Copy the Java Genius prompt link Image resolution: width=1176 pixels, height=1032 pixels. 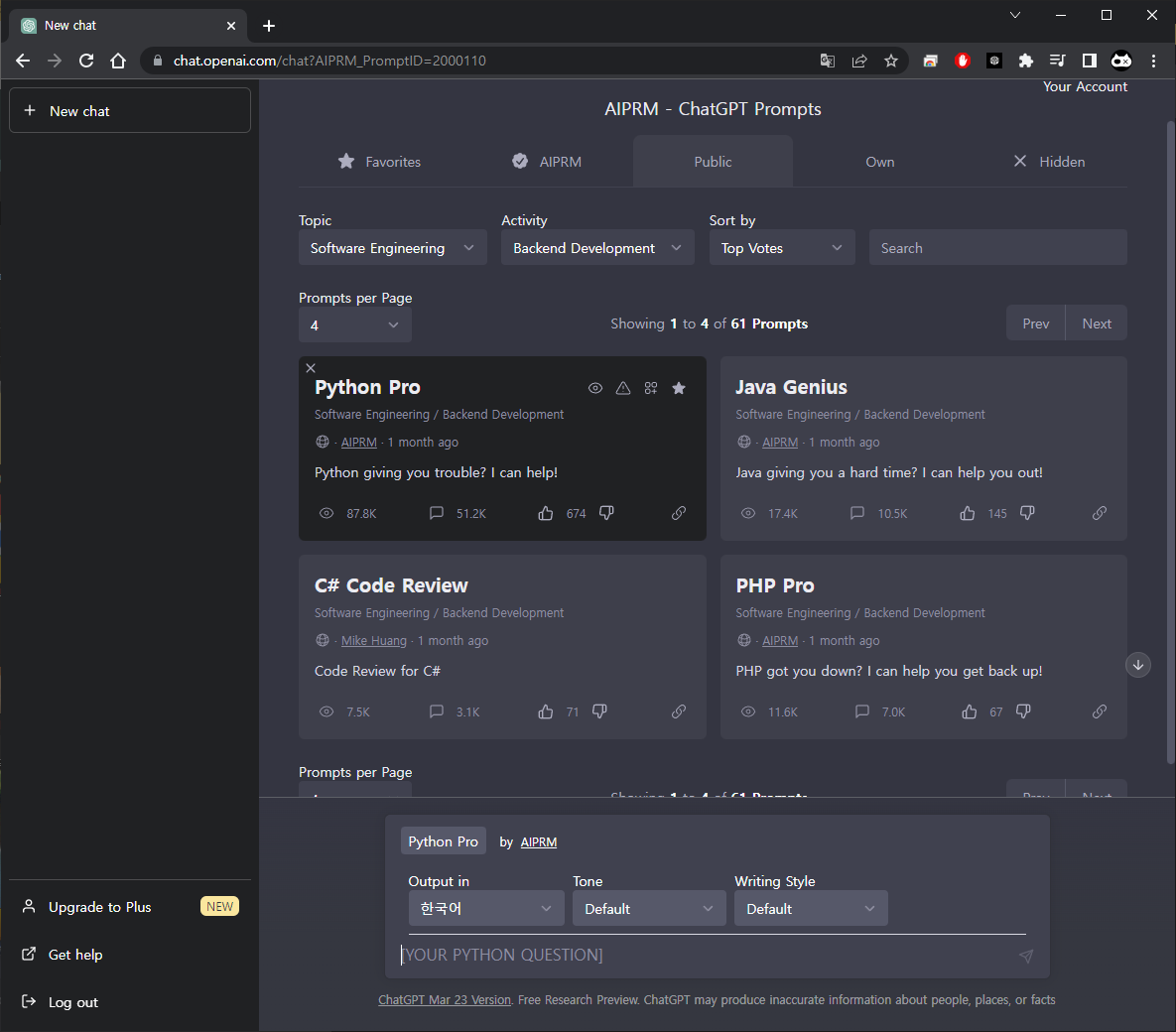click(x=1100, y=513)
